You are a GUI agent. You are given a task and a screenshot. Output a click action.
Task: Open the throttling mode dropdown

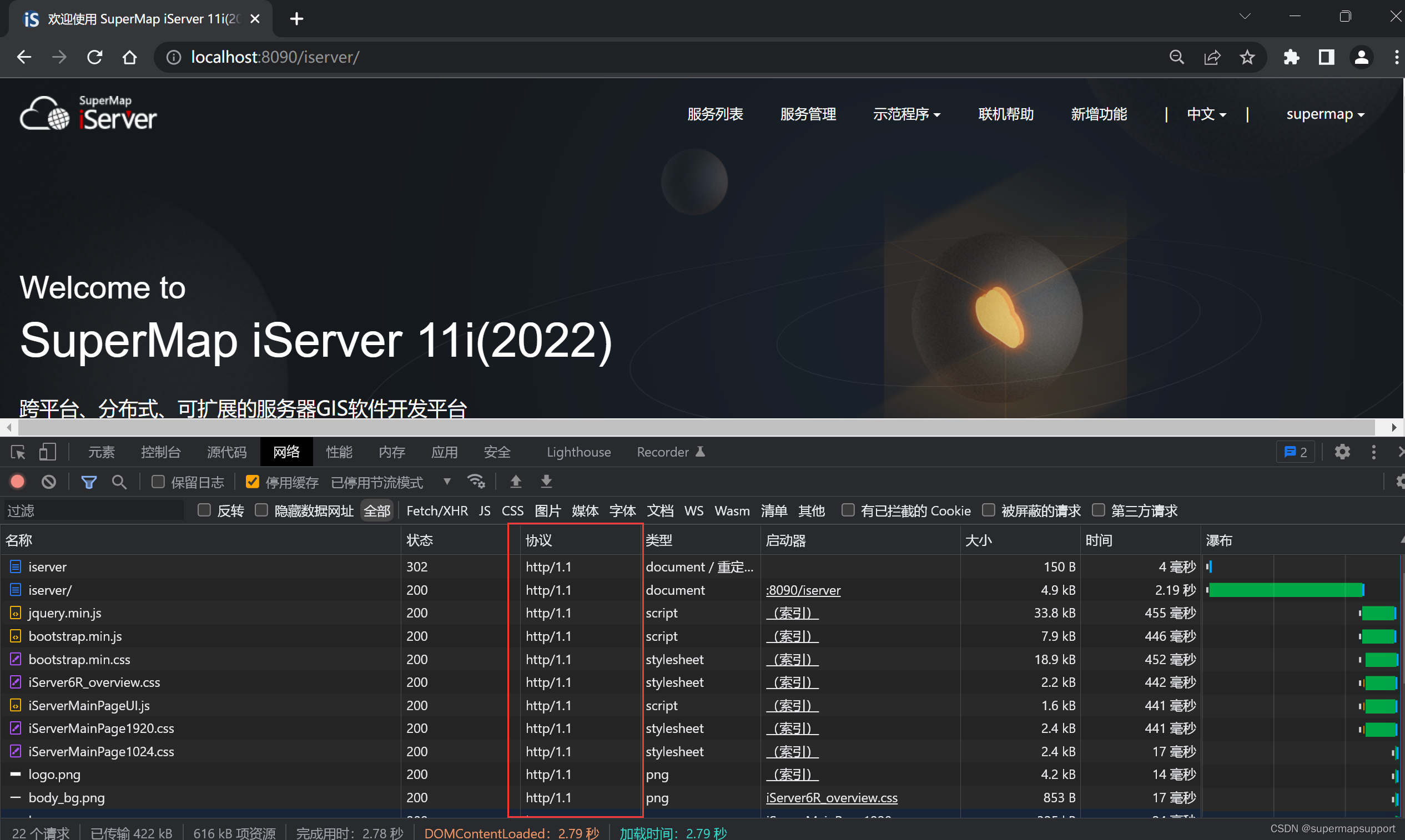(391, 482)
